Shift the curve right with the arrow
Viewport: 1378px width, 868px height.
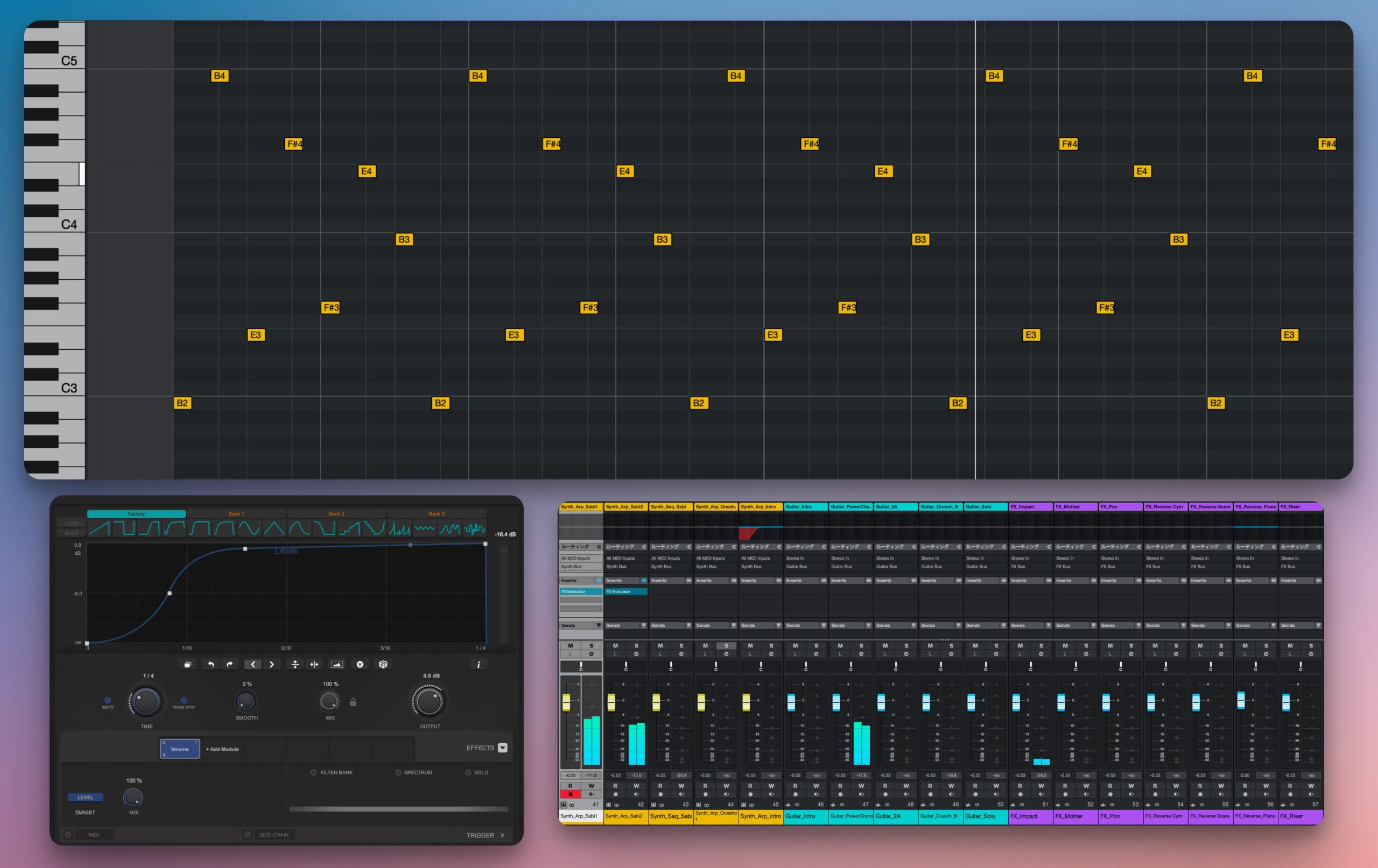[272, 664]
